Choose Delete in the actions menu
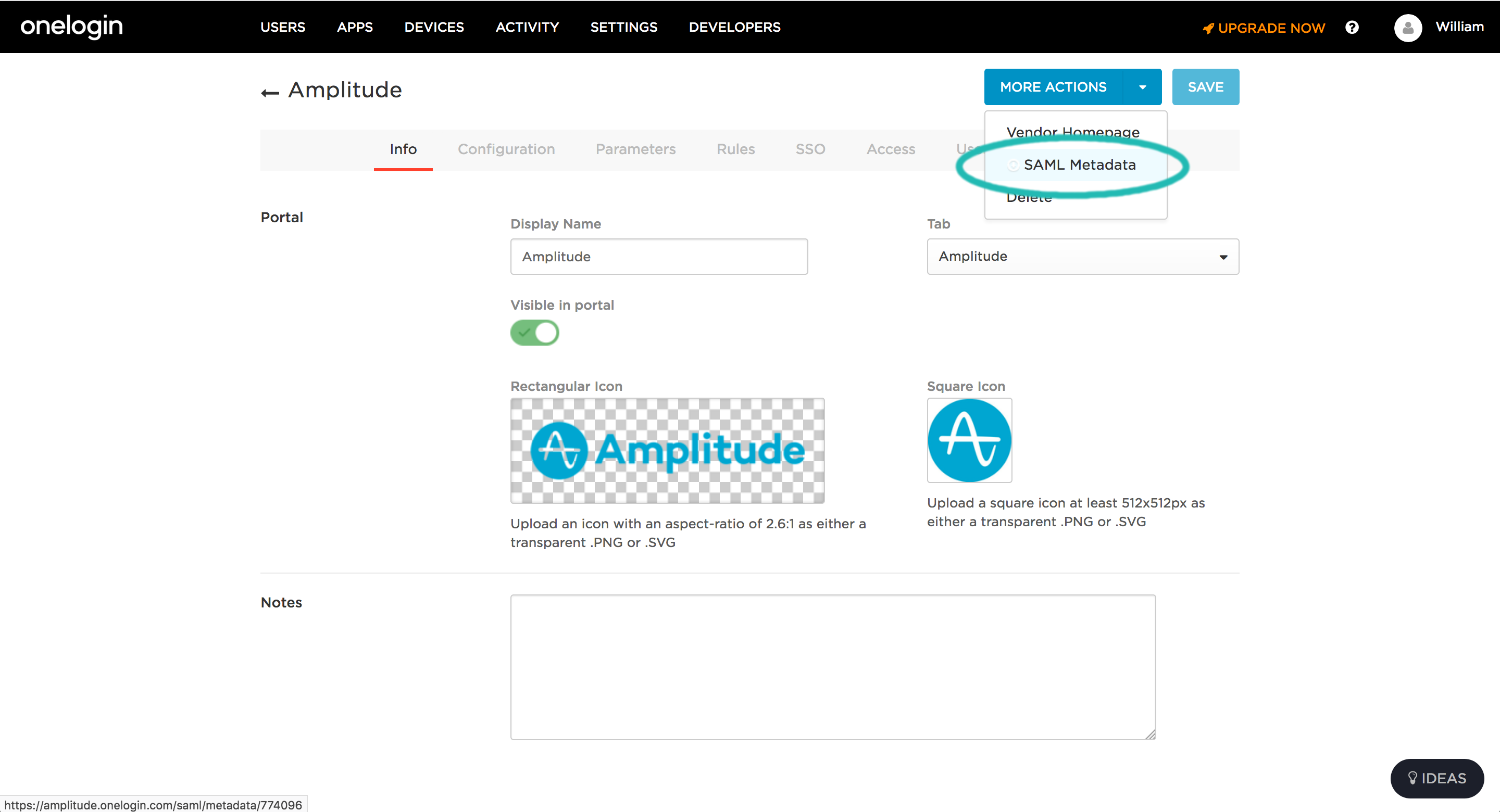This screenshot has width=1500, height=812. click(x=1029, y=200)
